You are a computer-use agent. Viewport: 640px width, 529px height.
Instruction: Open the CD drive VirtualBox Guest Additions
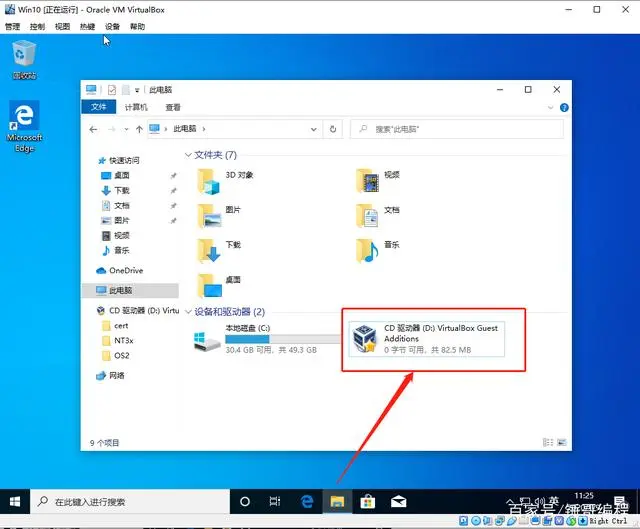(x=427, y=339)
